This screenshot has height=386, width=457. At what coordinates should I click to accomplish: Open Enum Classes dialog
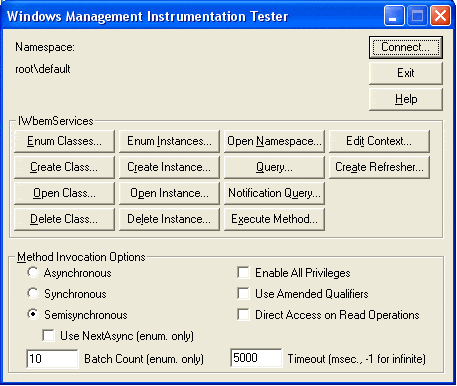64,141
